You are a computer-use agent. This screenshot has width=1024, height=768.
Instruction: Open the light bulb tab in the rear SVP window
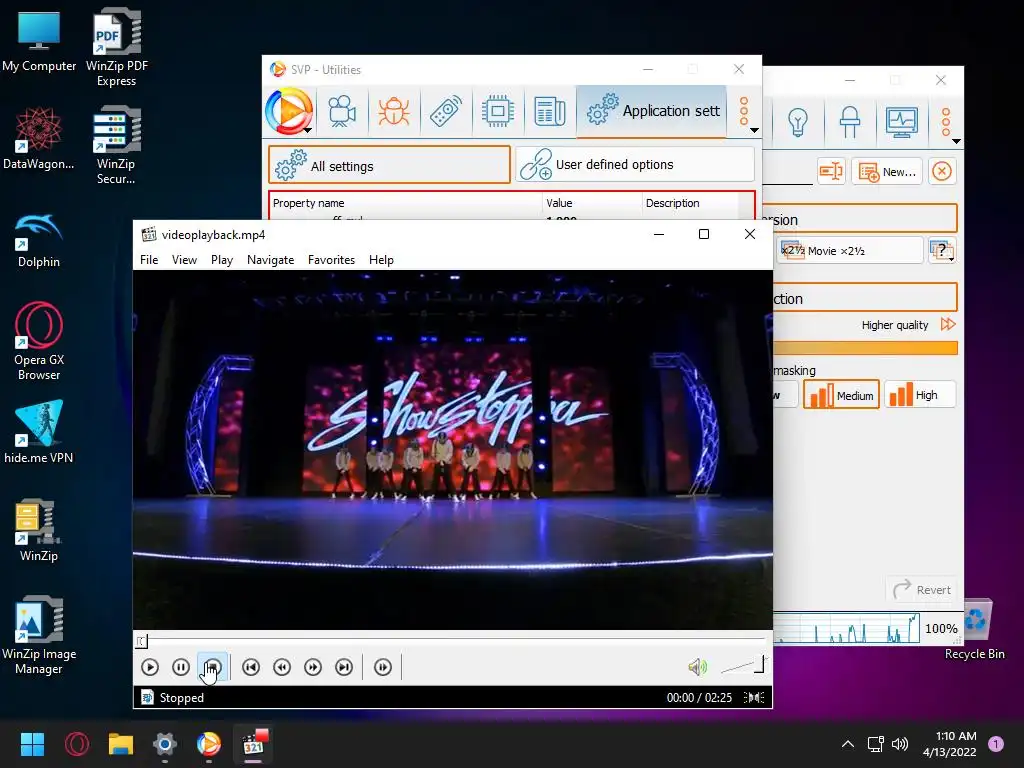[797, 121]
